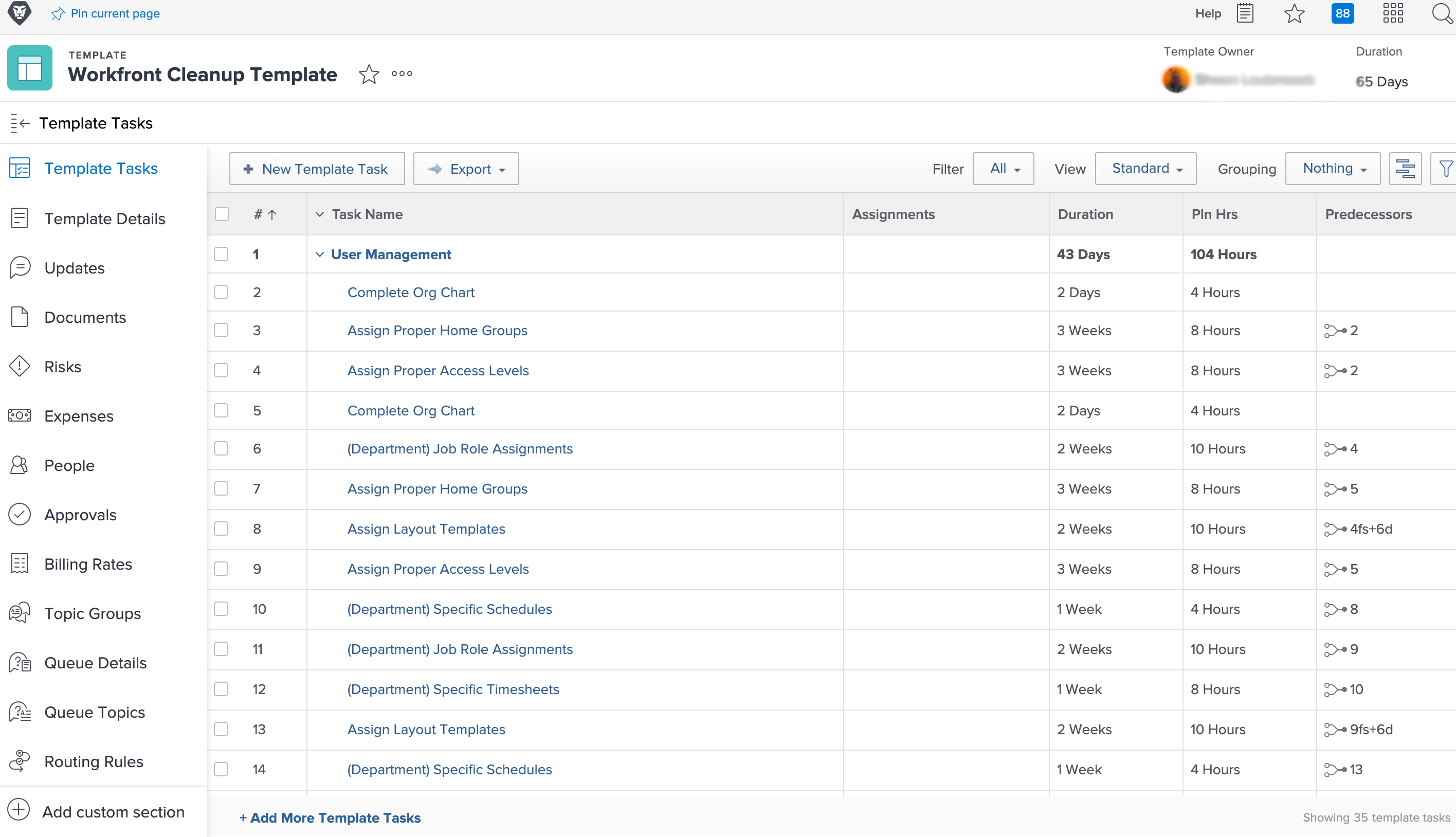1456x837 pixels.
Task: Open the Filter All dropdown
Action: [1003, 169]
